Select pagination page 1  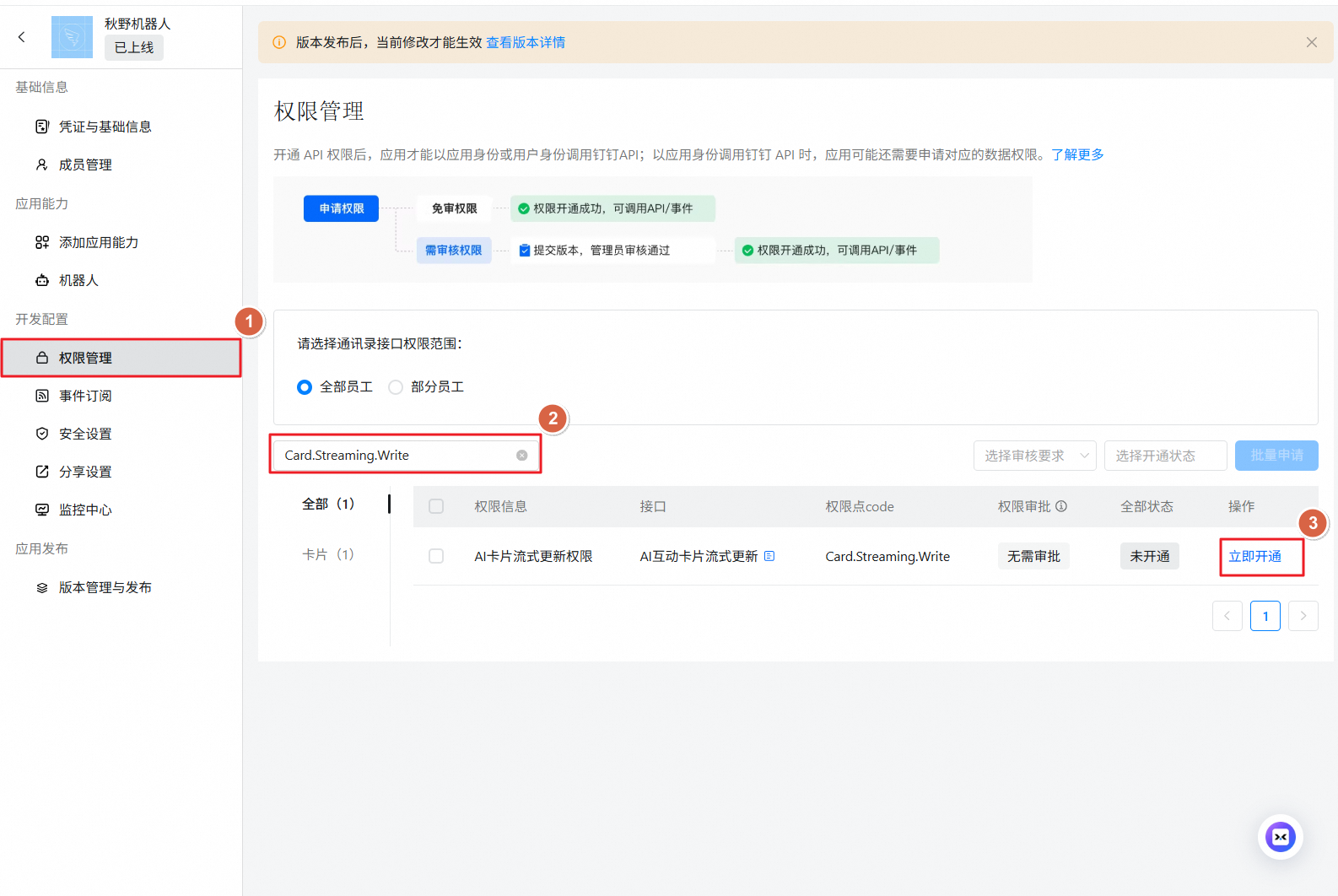click(1265, 616)
